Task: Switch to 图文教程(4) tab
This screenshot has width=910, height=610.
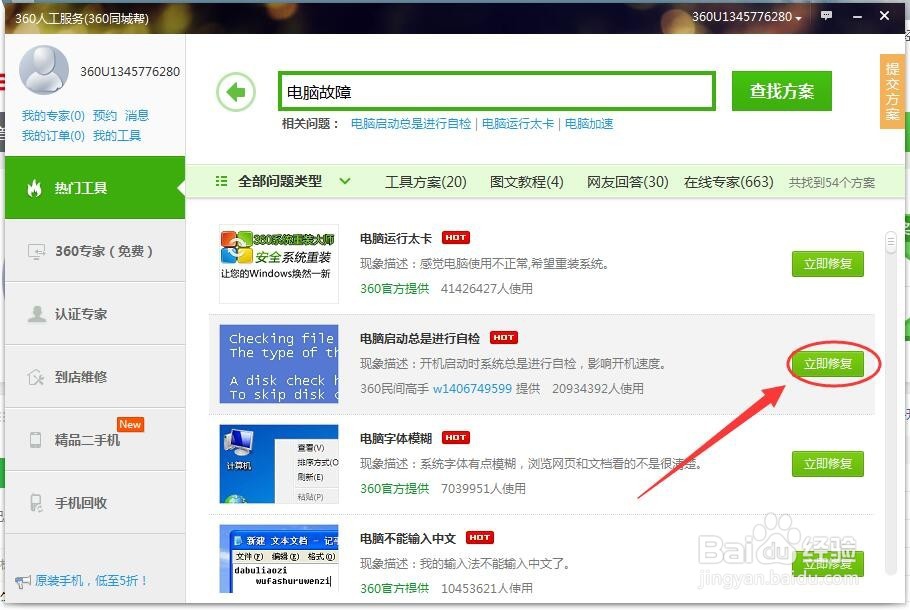Action: [526, 182]
